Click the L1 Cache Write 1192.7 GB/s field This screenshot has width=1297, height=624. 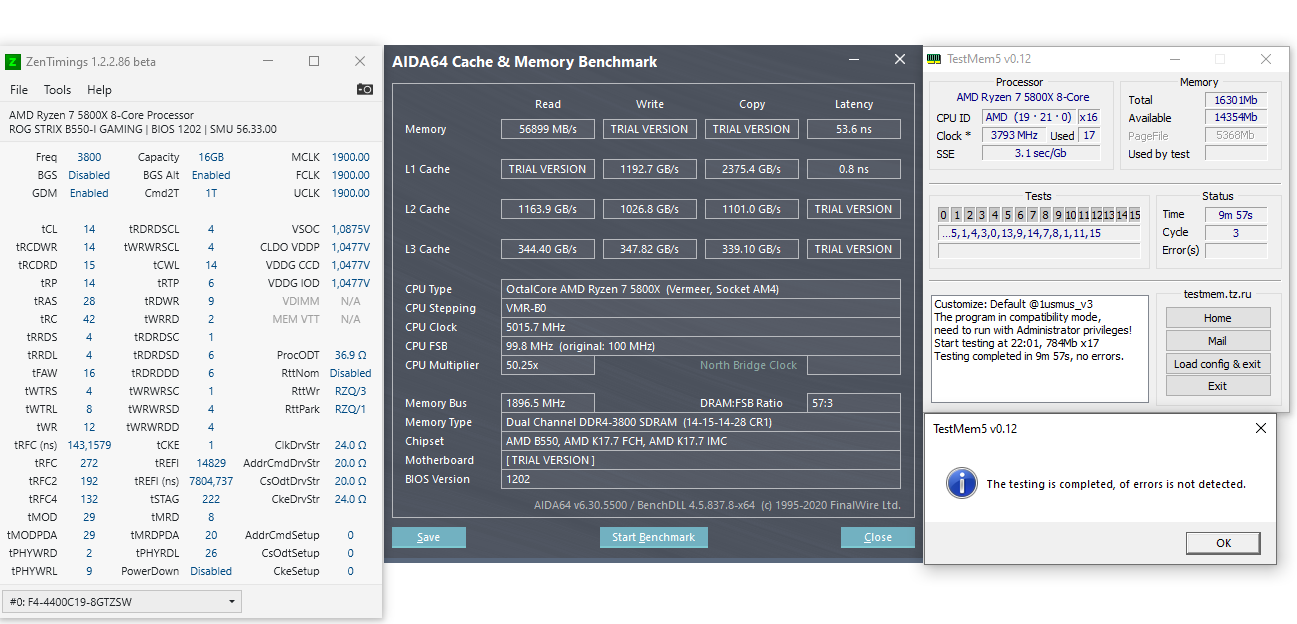(650, 169)
